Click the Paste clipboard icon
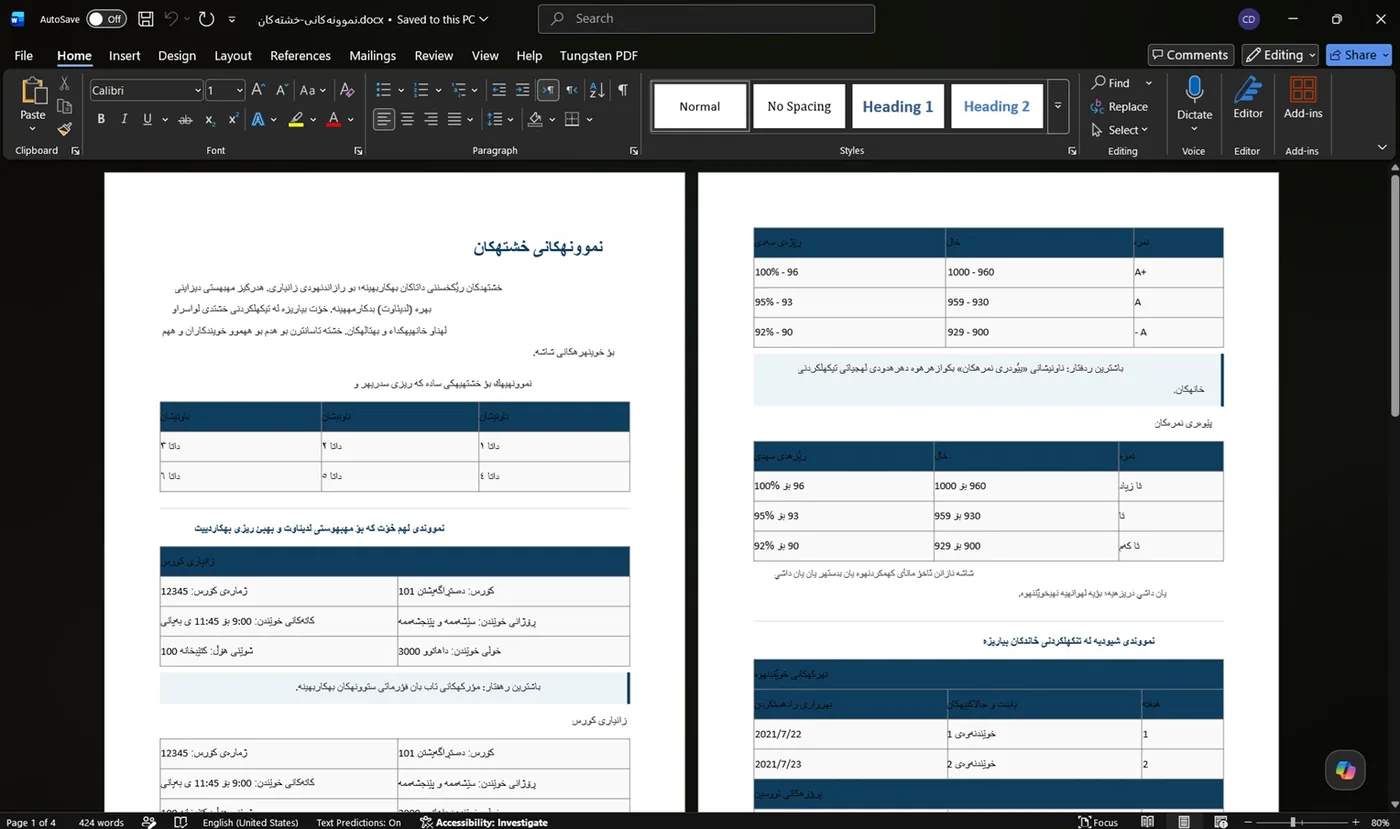The width and height of the screenshot is (1400, 829). [x=33, y=92]
